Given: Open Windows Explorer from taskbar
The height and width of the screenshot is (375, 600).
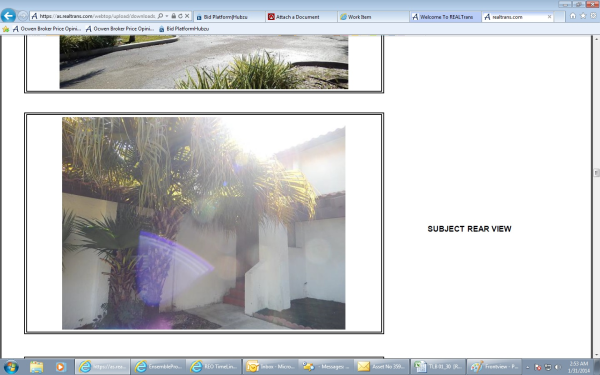Looking at the screenshot, I should click(37, 367).
